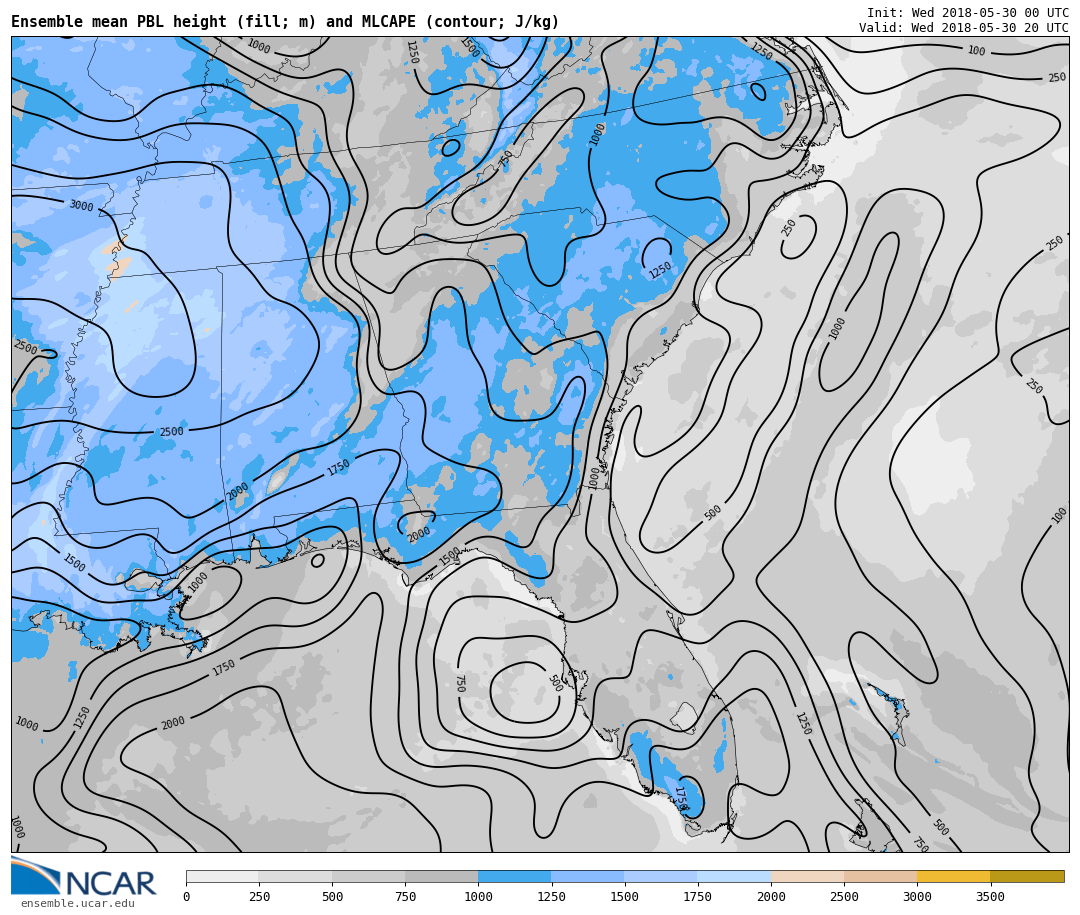Click the colorbar tick label '3500'
The height and width of the screenshot is (915, 1080).
[990, 896]
